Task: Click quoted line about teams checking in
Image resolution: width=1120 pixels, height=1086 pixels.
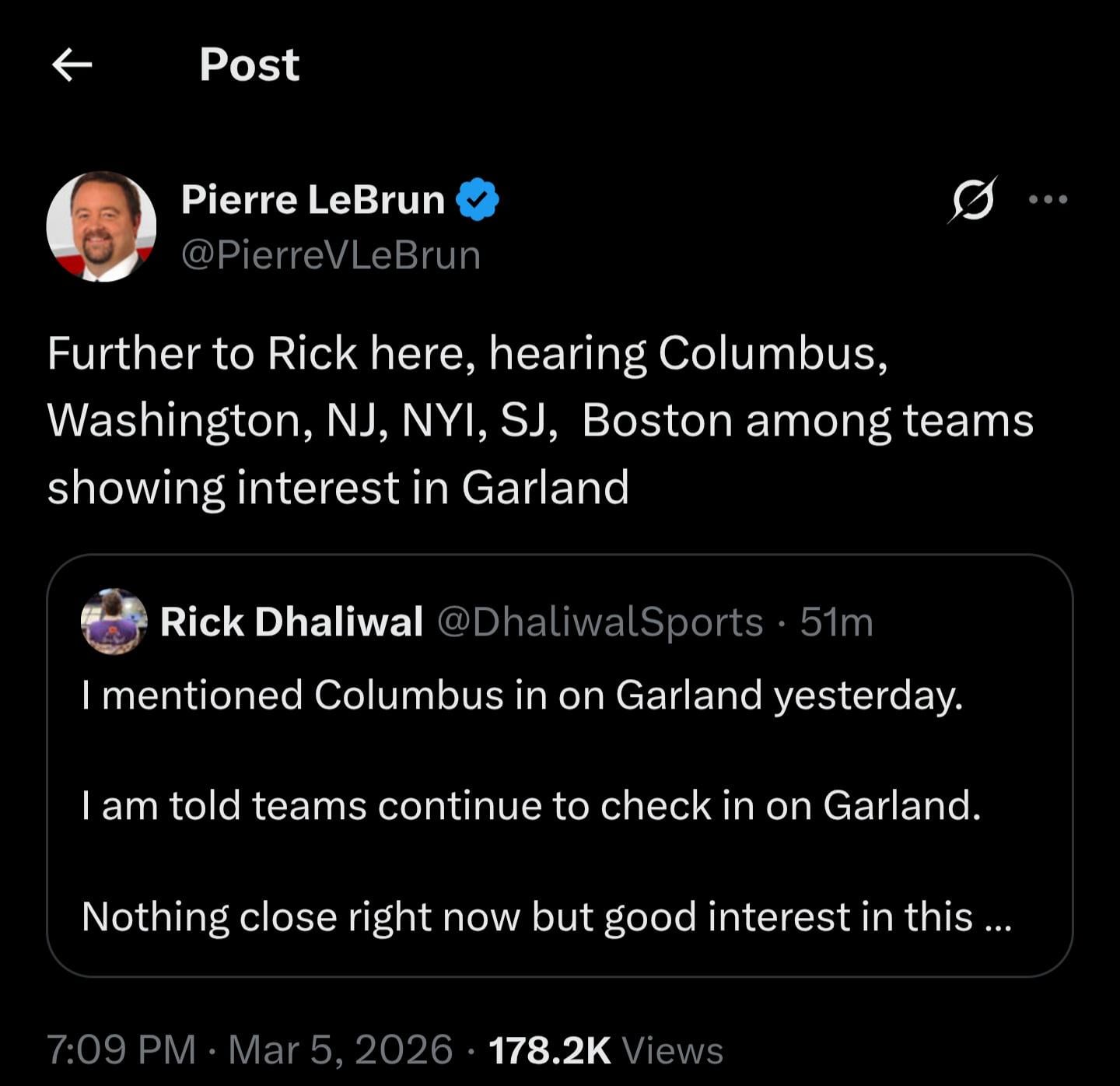Action: pos(531,805)
